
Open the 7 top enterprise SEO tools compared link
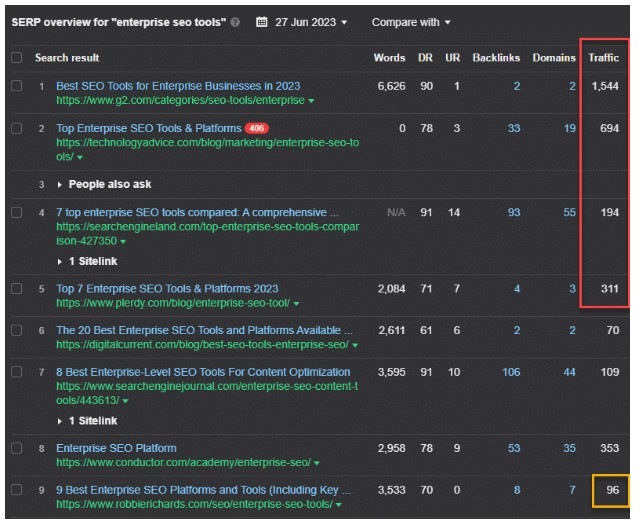(x=197, y=212)
